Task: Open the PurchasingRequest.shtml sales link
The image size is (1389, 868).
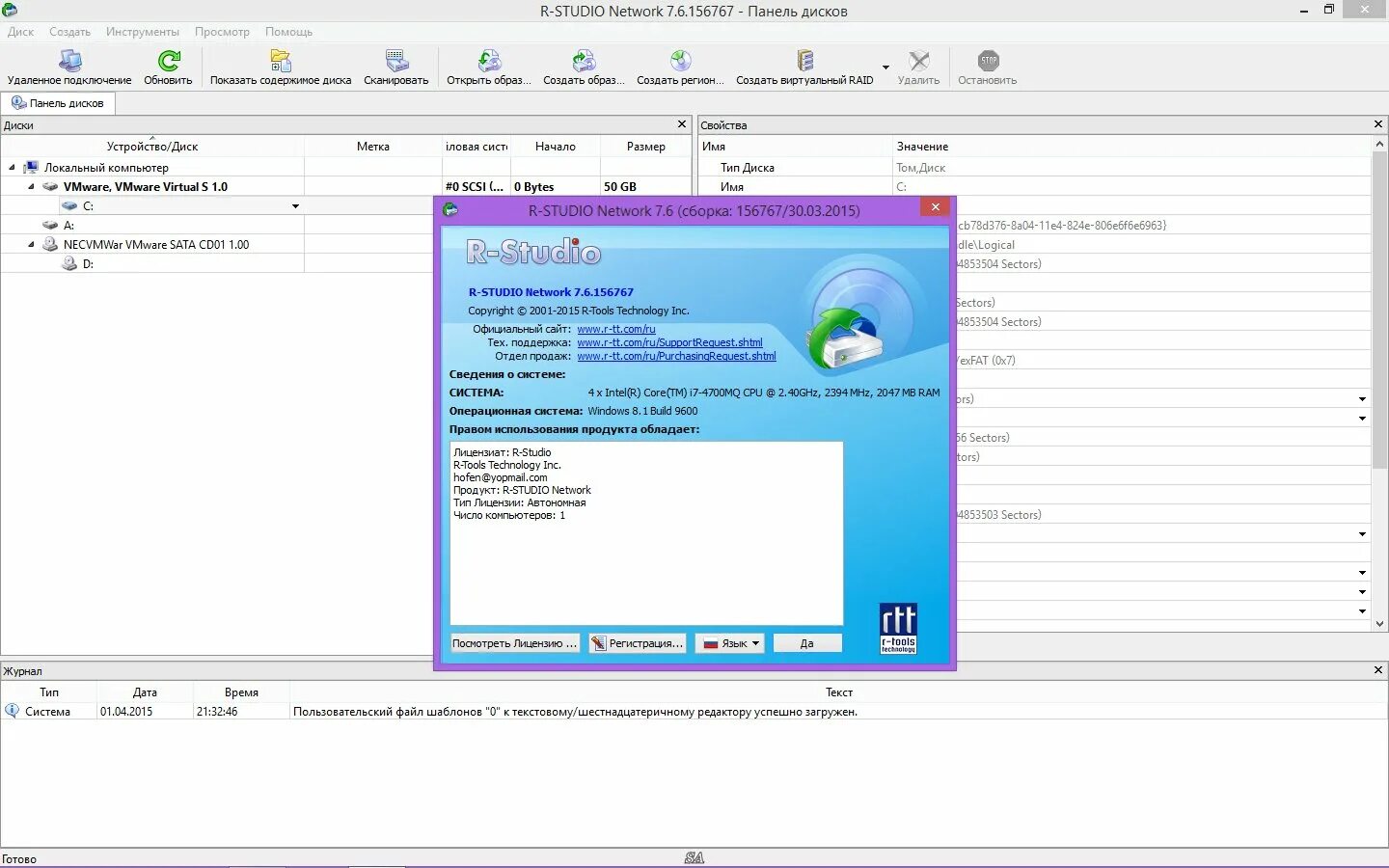Action: [676, 356]
